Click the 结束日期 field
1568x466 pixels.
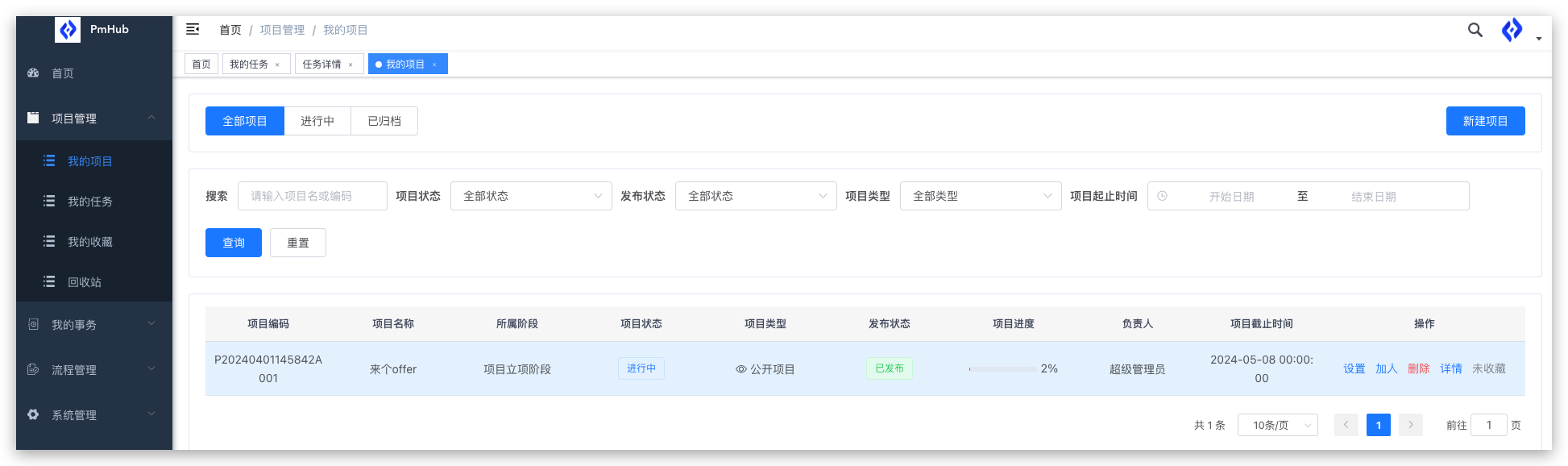(1374, 196)
